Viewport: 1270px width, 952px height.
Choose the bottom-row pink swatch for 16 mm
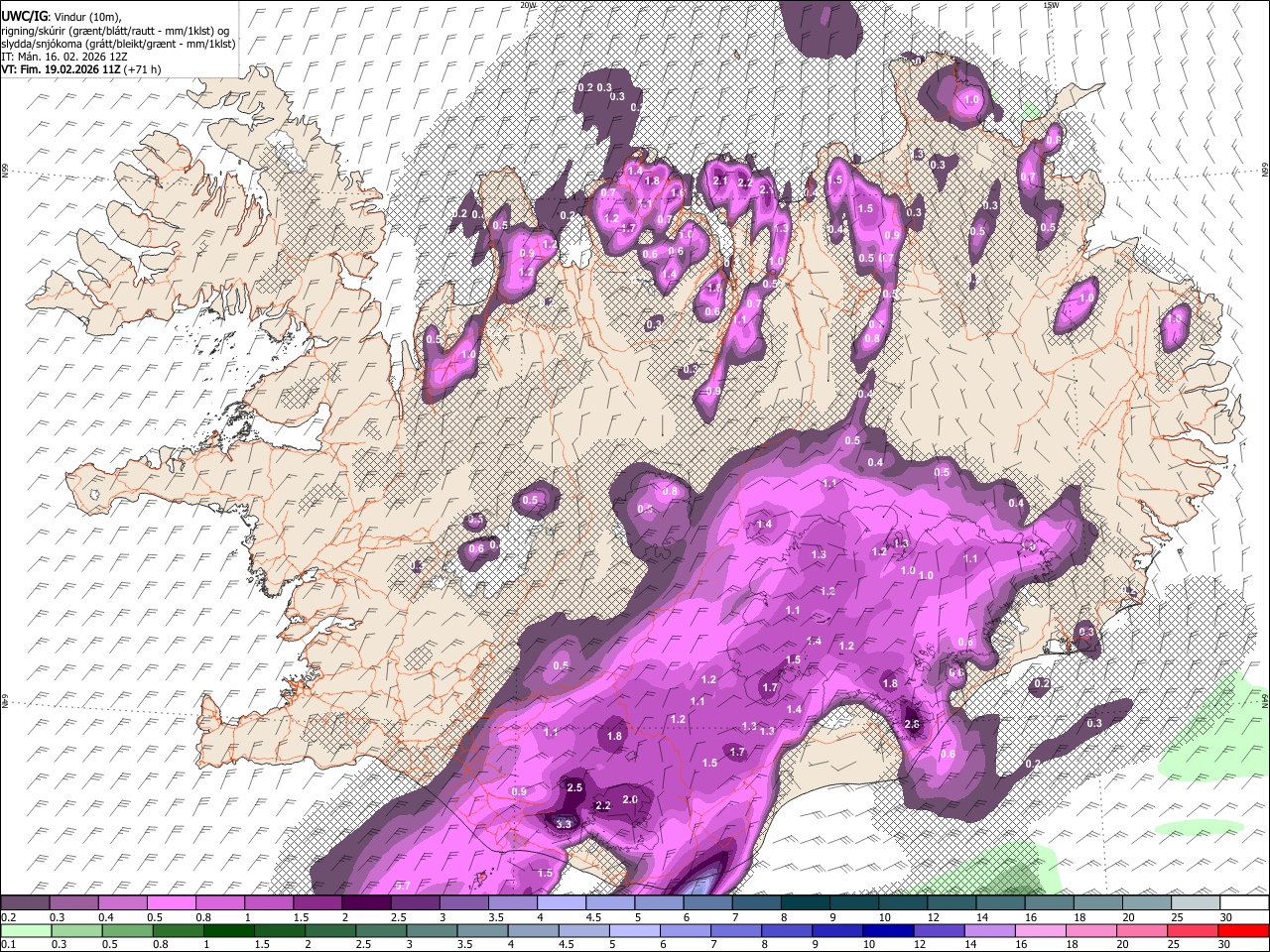coord(1042,930)
